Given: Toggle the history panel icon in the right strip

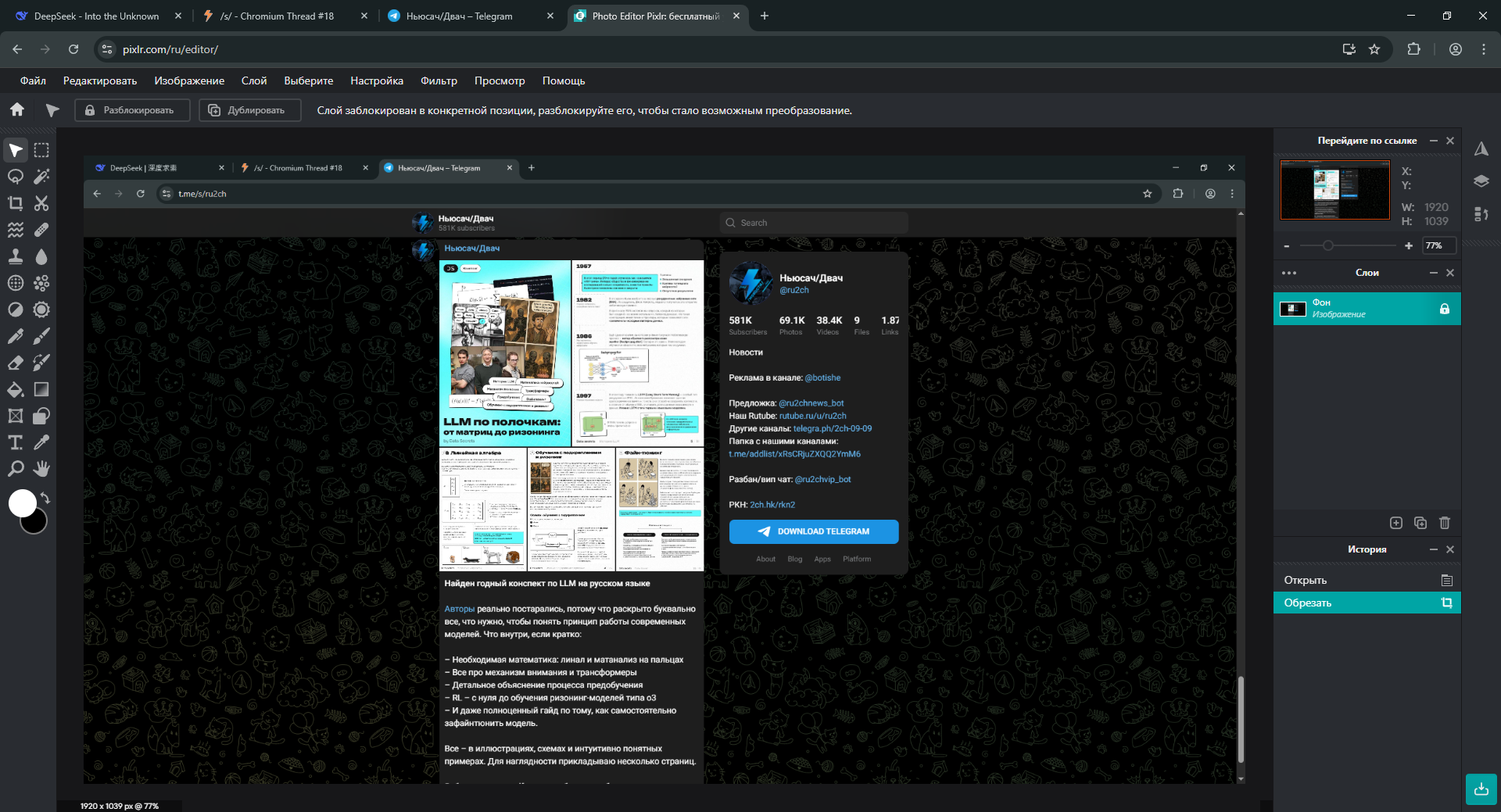Looking at the screenshot, I should pyautogui.click(x=1481, y=213).
